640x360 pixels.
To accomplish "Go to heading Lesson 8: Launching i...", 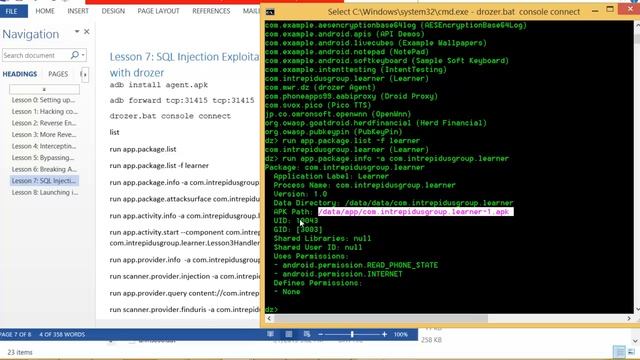I will [44, 192].
